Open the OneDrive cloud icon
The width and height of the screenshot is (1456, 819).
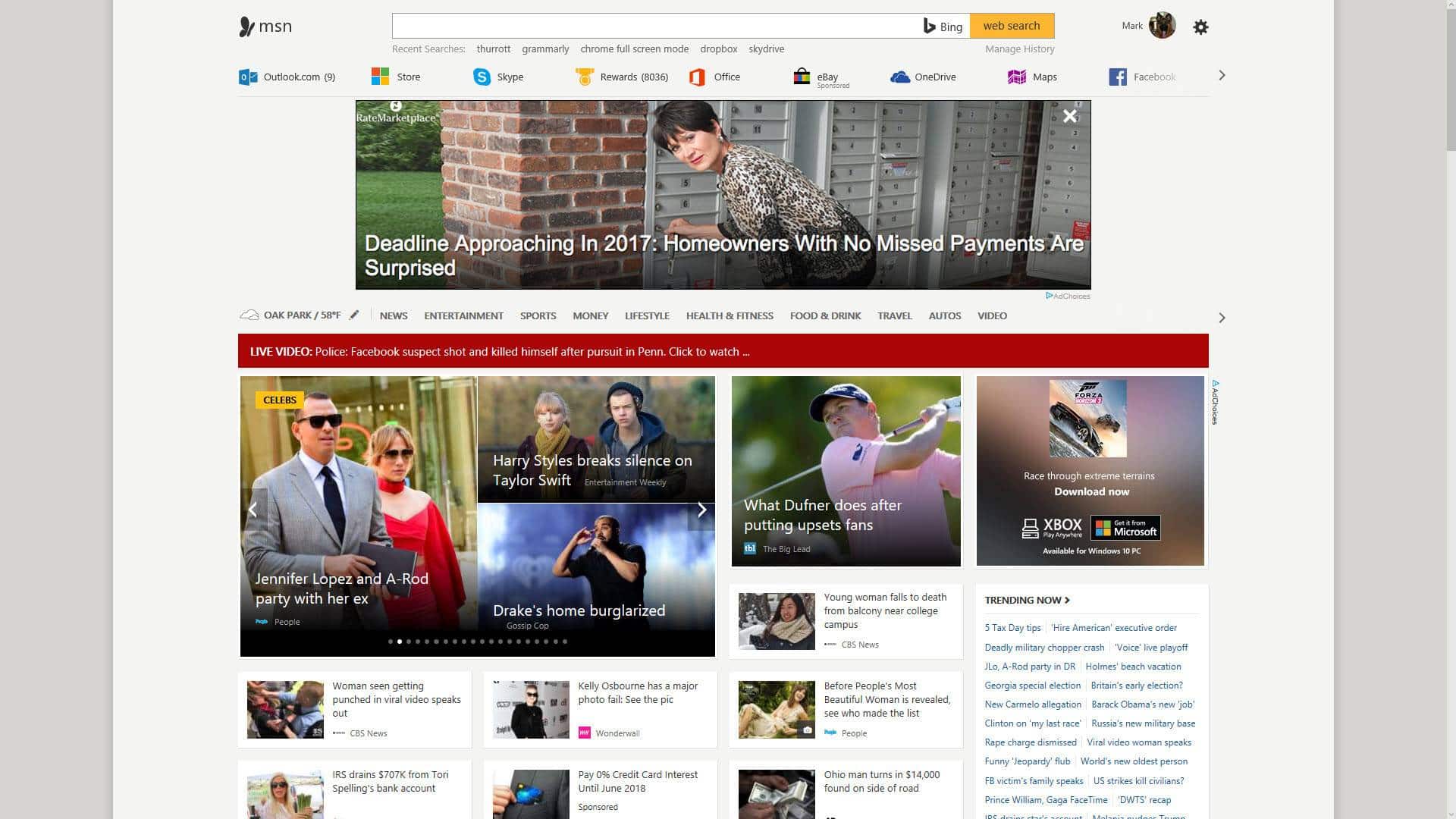900,77
